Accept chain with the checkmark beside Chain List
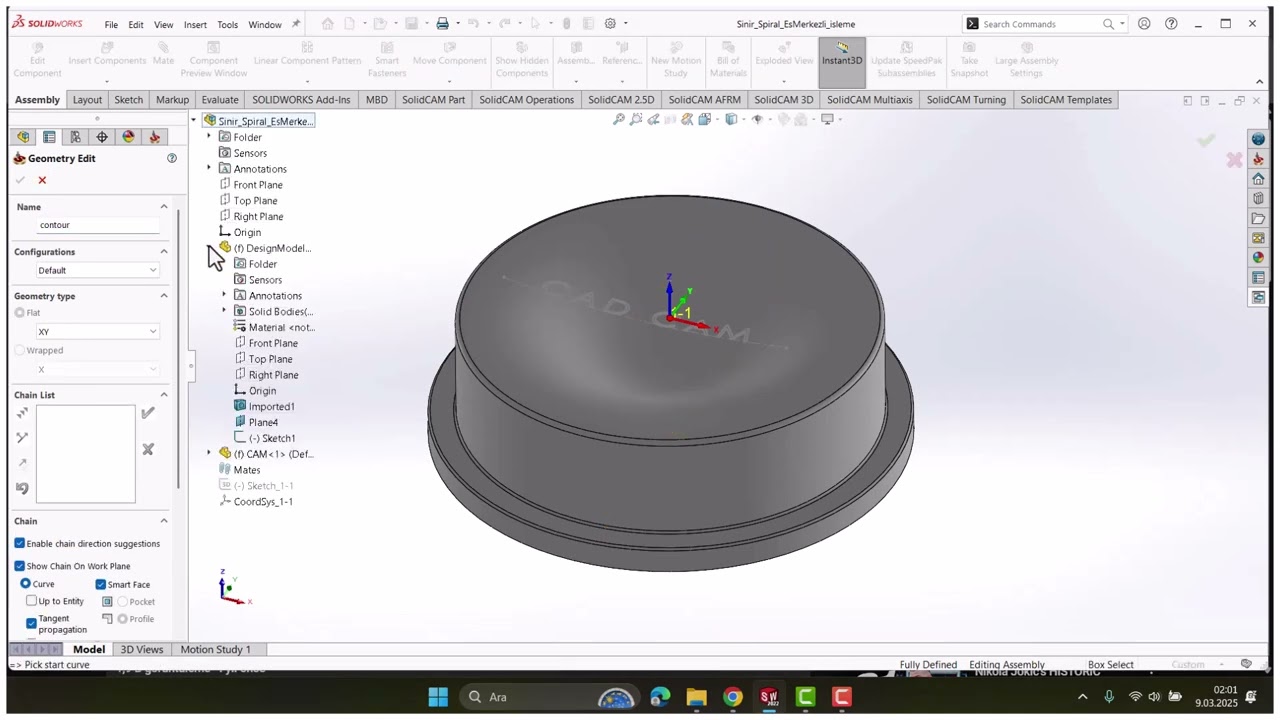The width and height of the screenshot is (1280, 720). click(x=148, y=413)
